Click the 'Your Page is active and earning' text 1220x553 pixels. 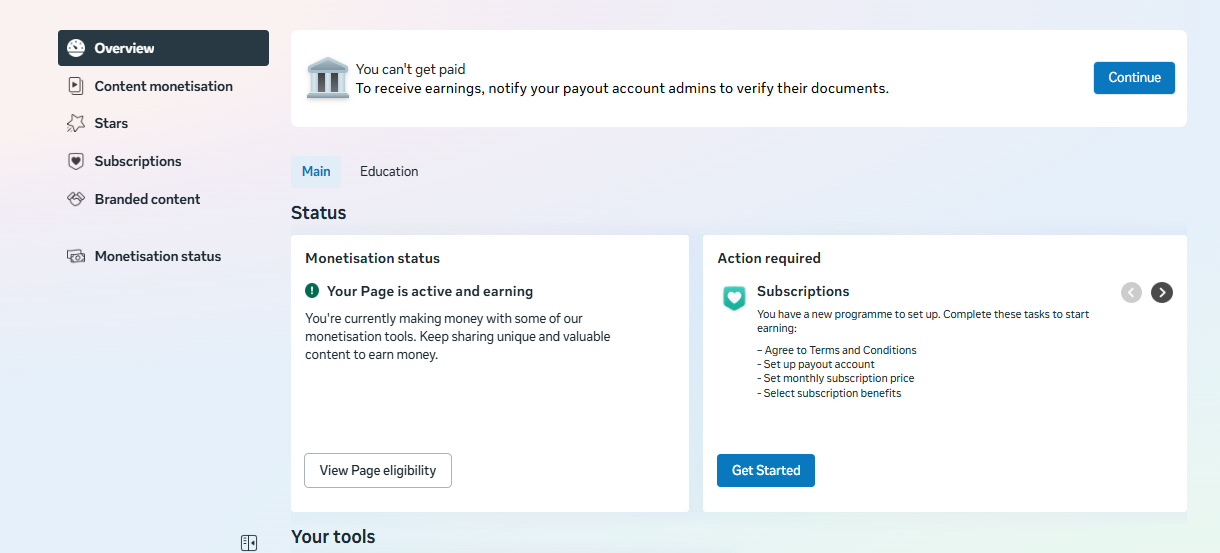pos(430,291)
